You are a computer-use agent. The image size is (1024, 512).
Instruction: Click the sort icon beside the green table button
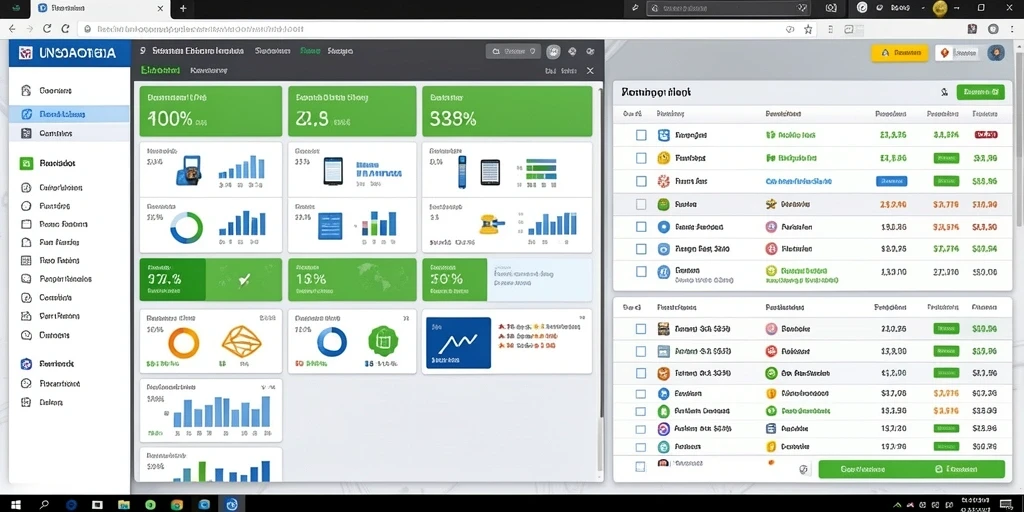click(x=944, y=93)
